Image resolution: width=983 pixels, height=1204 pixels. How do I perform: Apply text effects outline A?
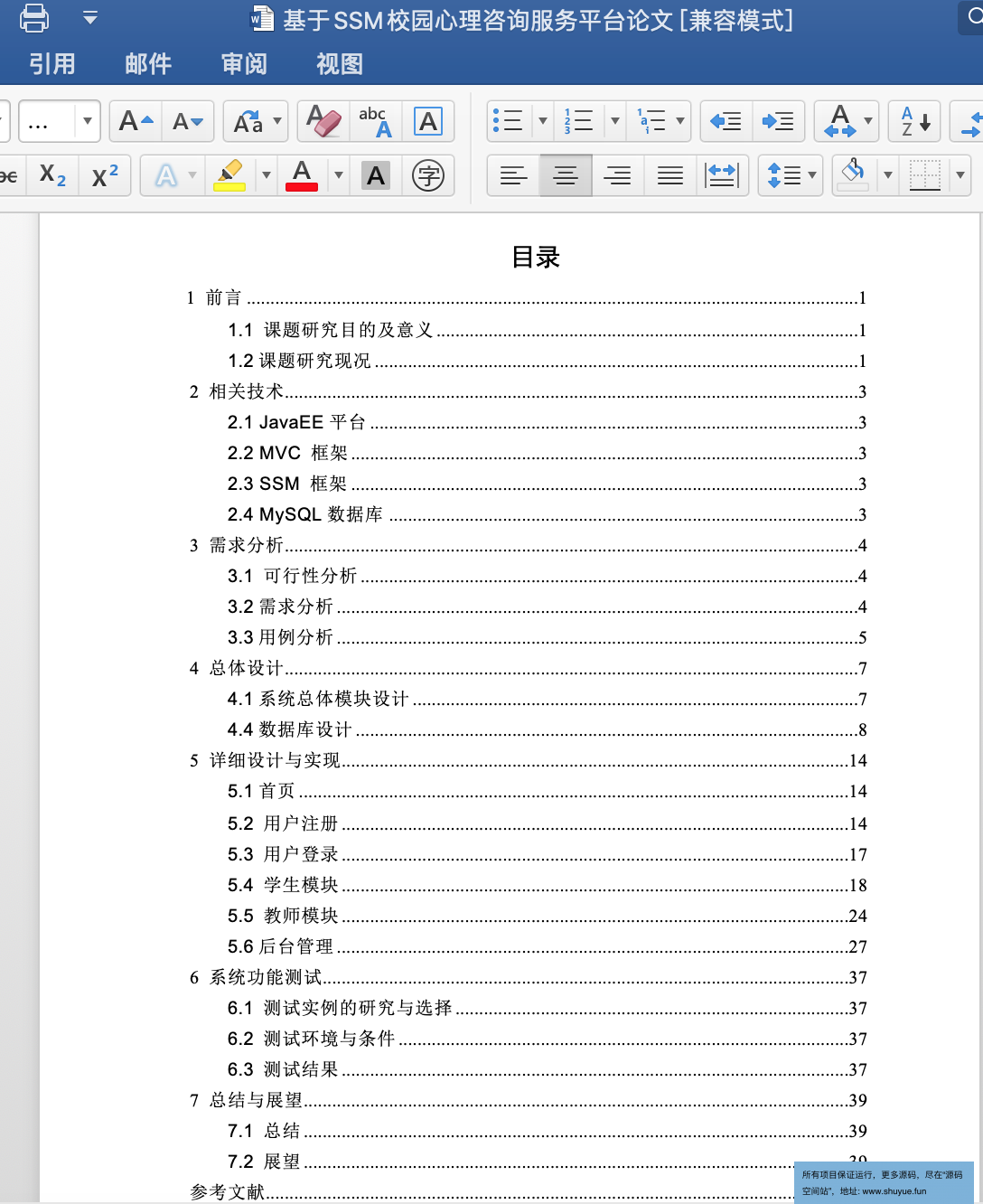pyautogui.click(x=166, y=175)
